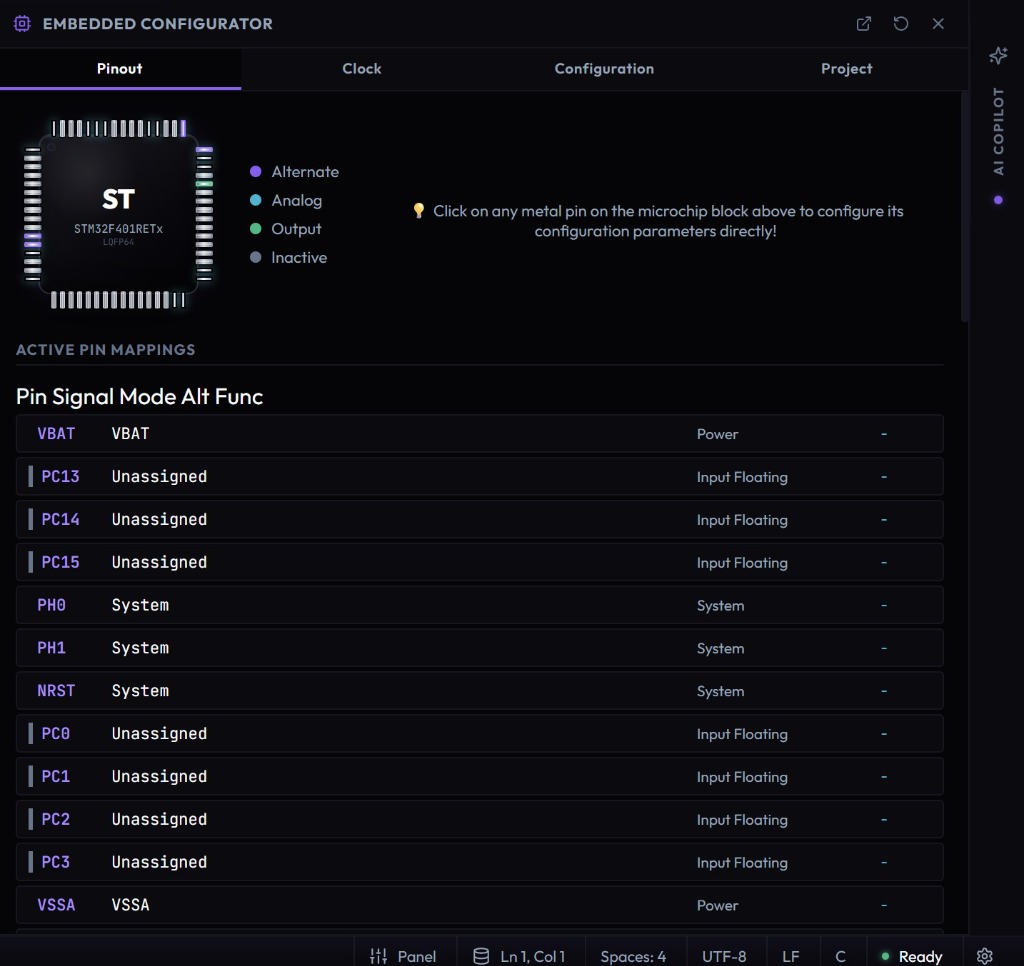Open configurator in external window
1024x966 pixels.
point(863,24)
